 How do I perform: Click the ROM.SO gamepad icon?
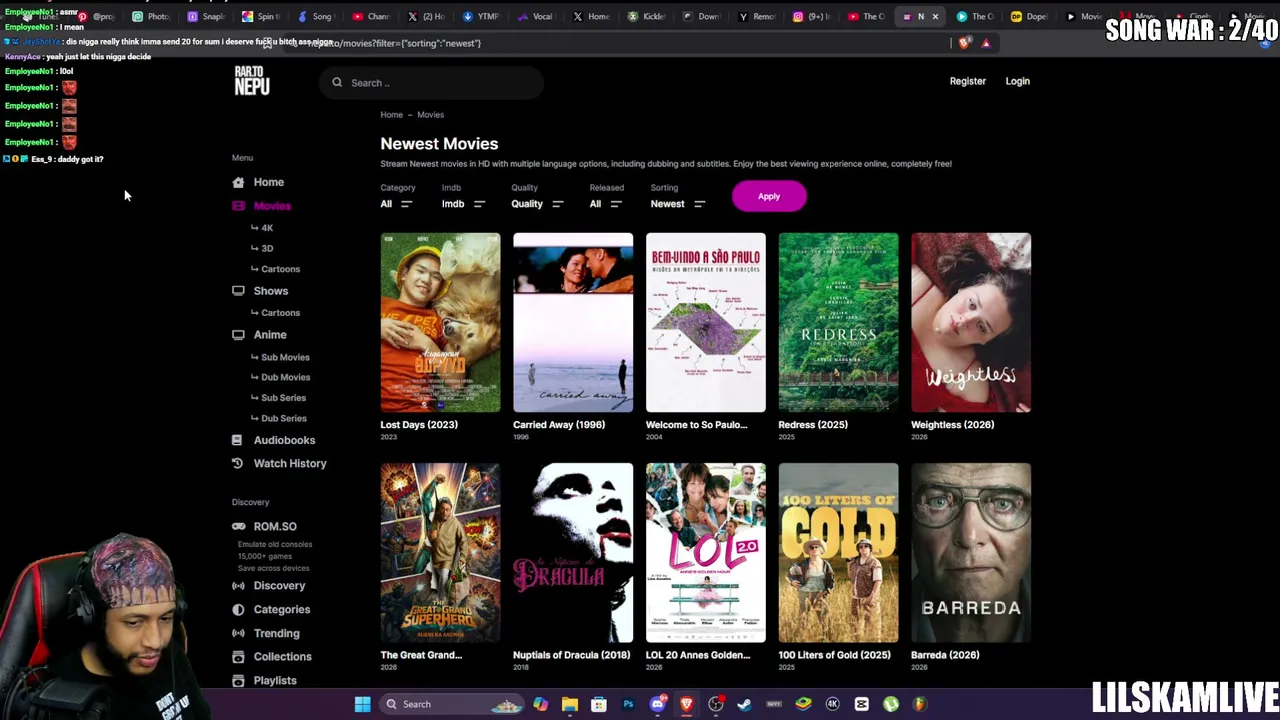click(x=238, y=526)
